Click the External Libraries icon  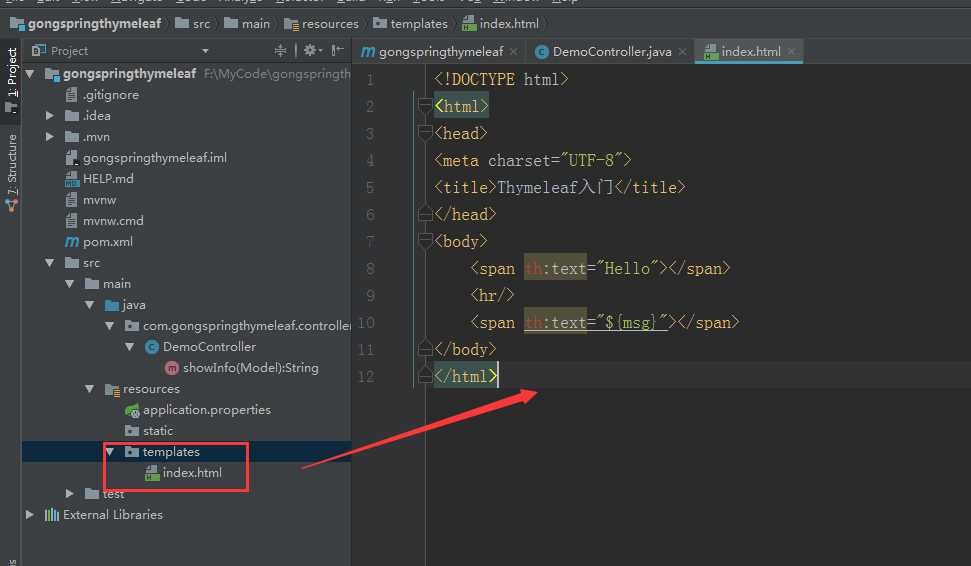(x=52, y=515)
